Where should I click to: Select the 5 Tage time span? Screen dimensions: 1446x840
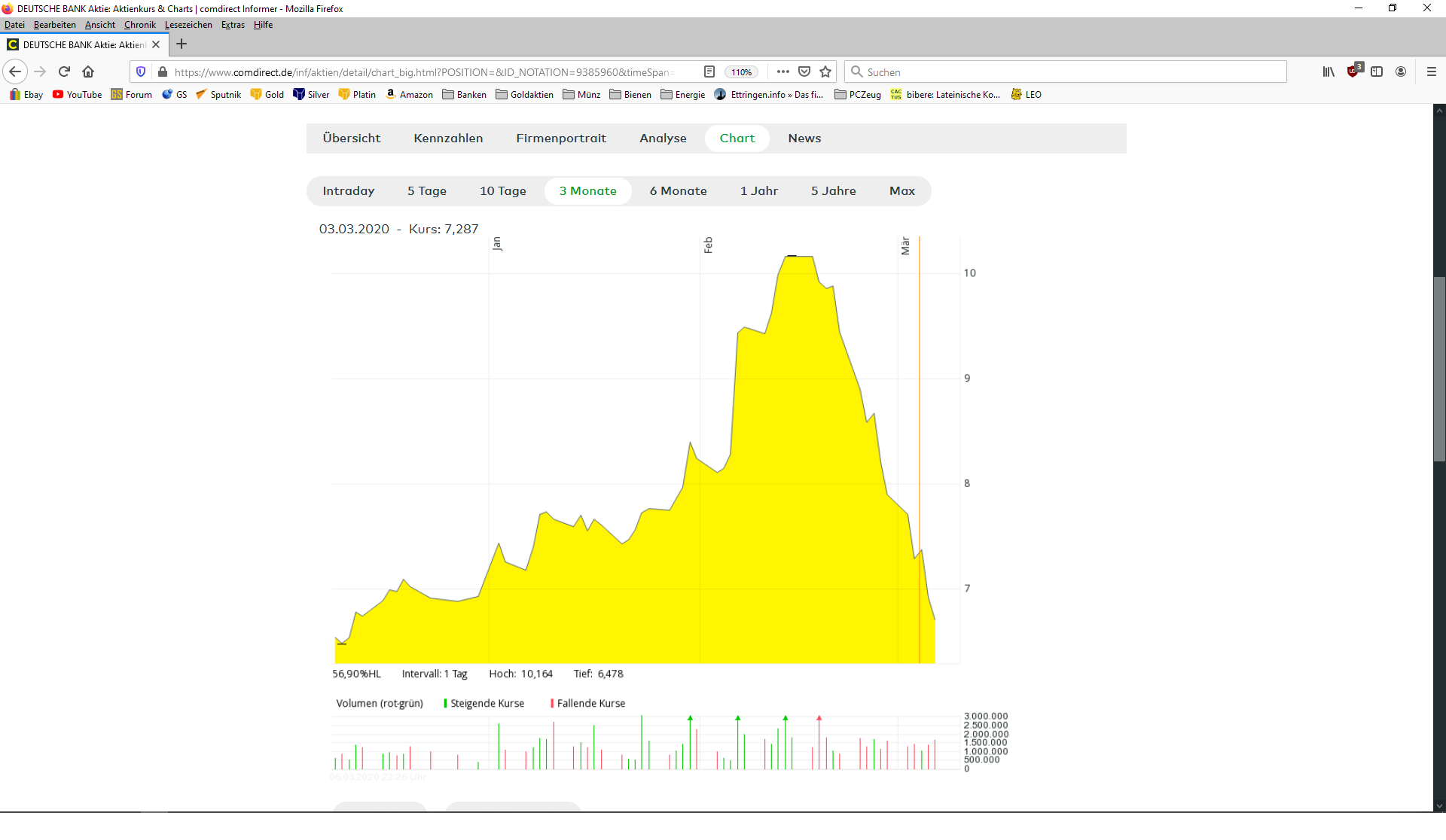coord(427,191)
